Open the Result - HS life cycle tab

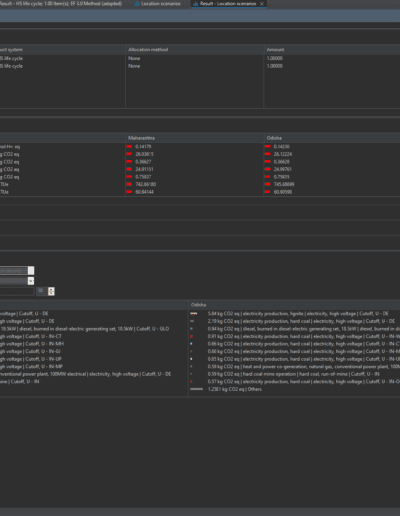[x=61, y=4]
